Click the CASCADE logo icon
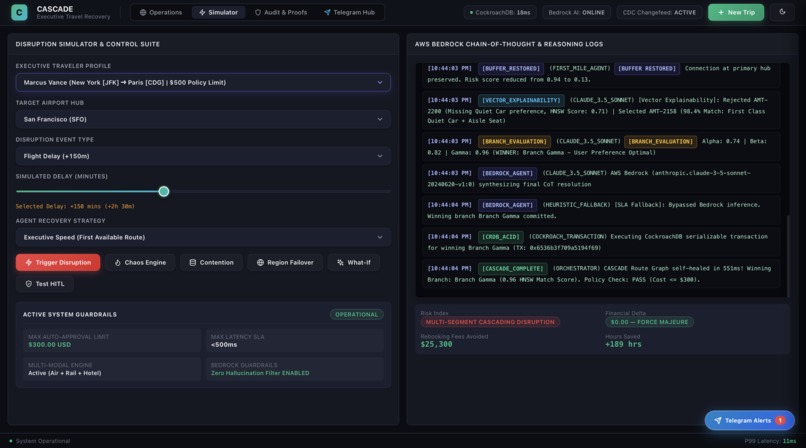Viewport: 806px width, 448px height. [19, 12]
